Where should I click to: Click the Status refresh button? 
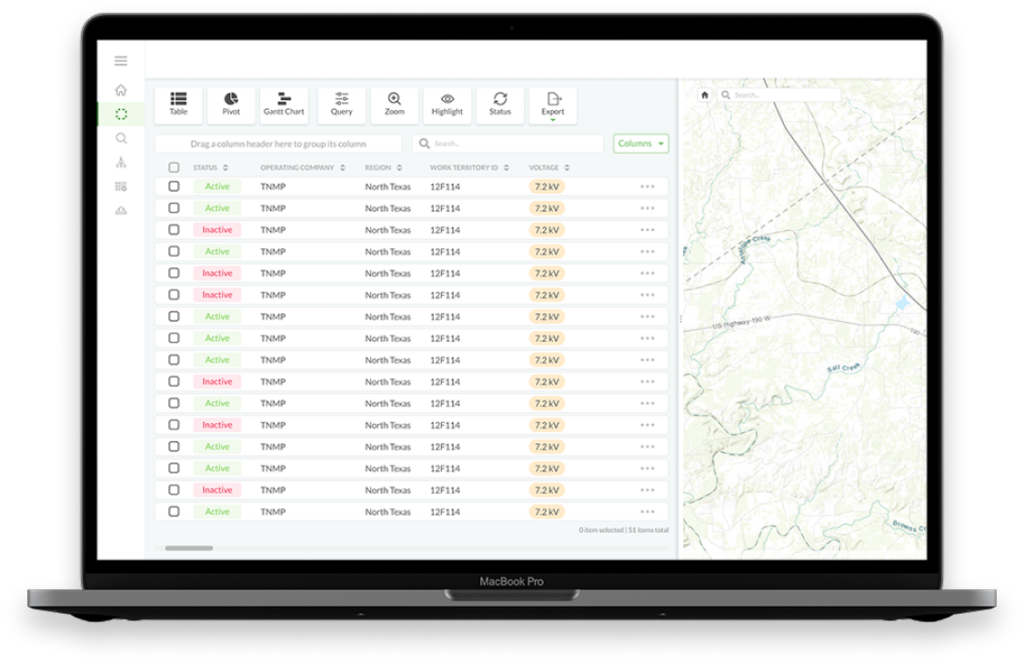click(x=500, y=104)
